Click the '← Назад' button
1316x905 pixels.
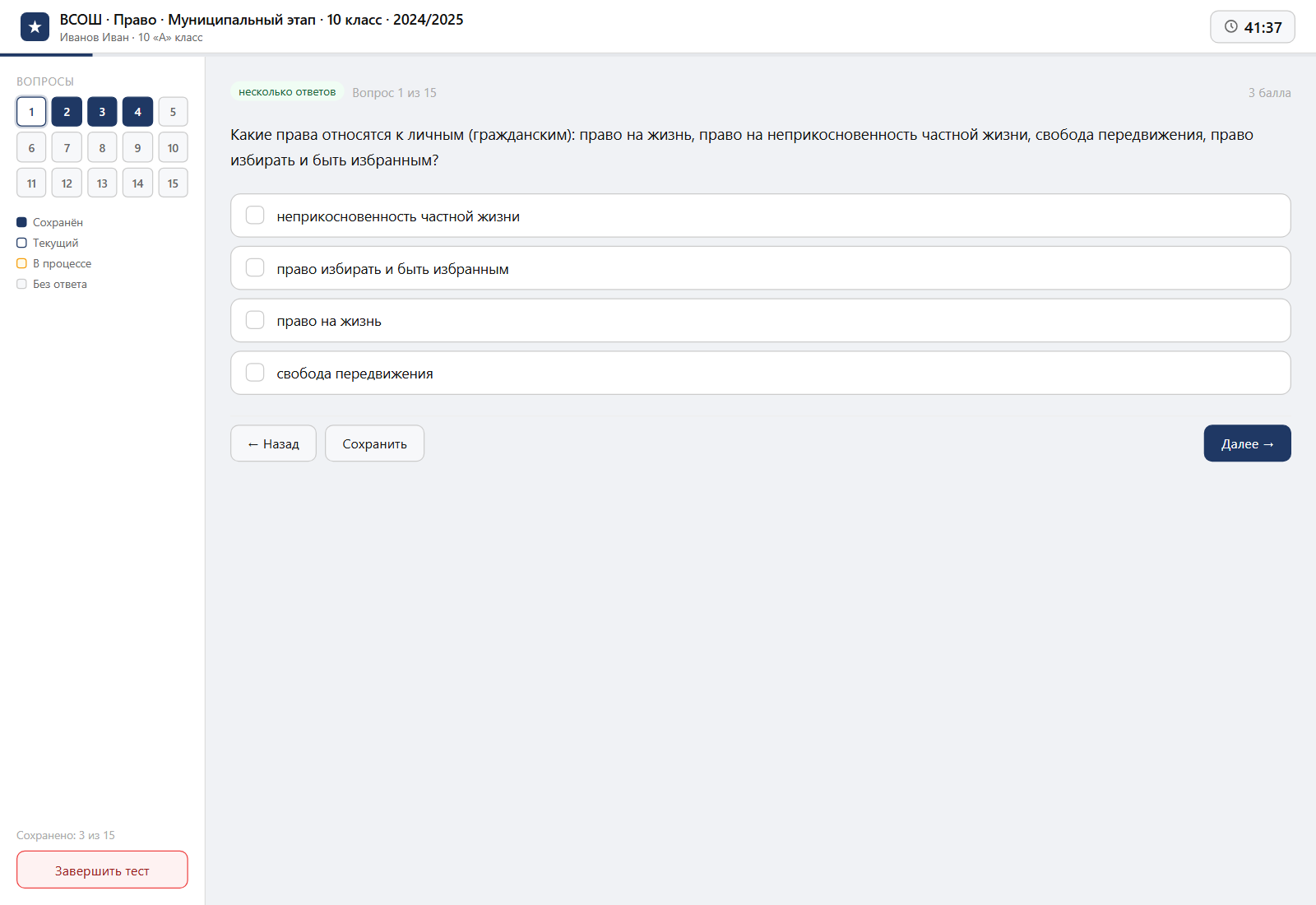(x=273, y=443)
